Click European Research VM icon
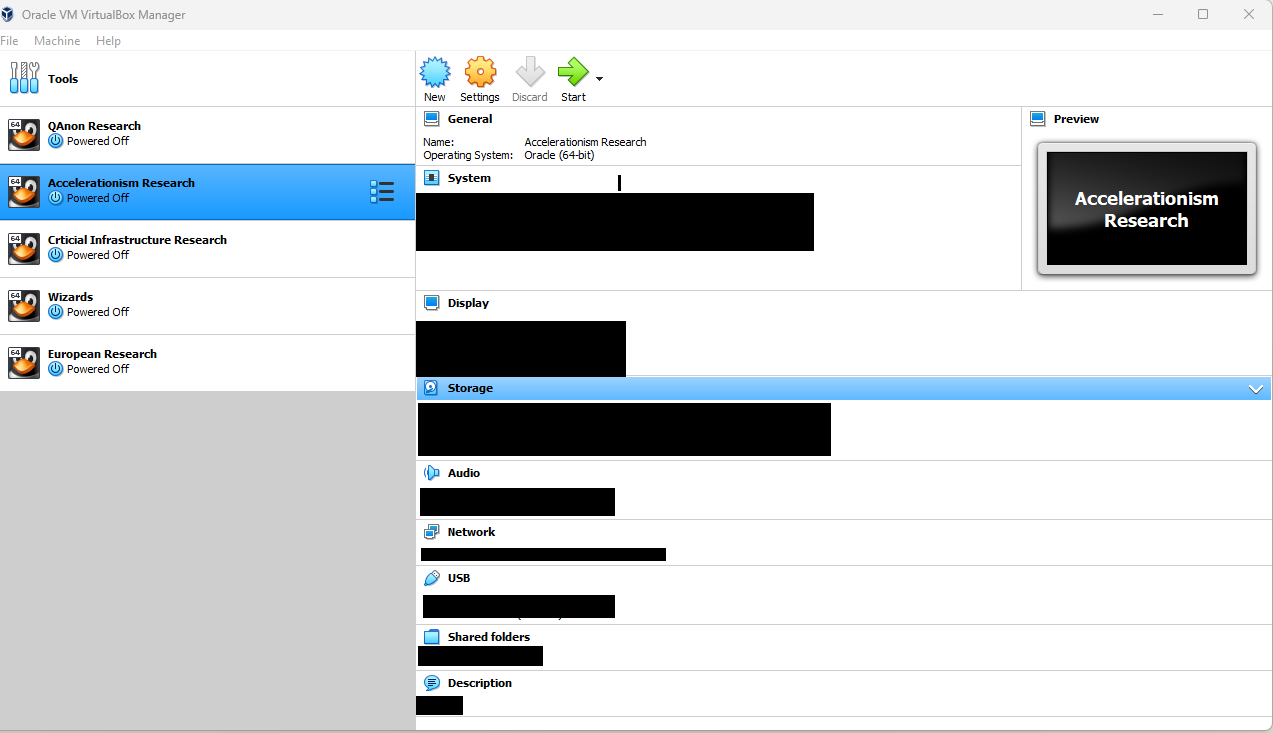 [24, 363]
